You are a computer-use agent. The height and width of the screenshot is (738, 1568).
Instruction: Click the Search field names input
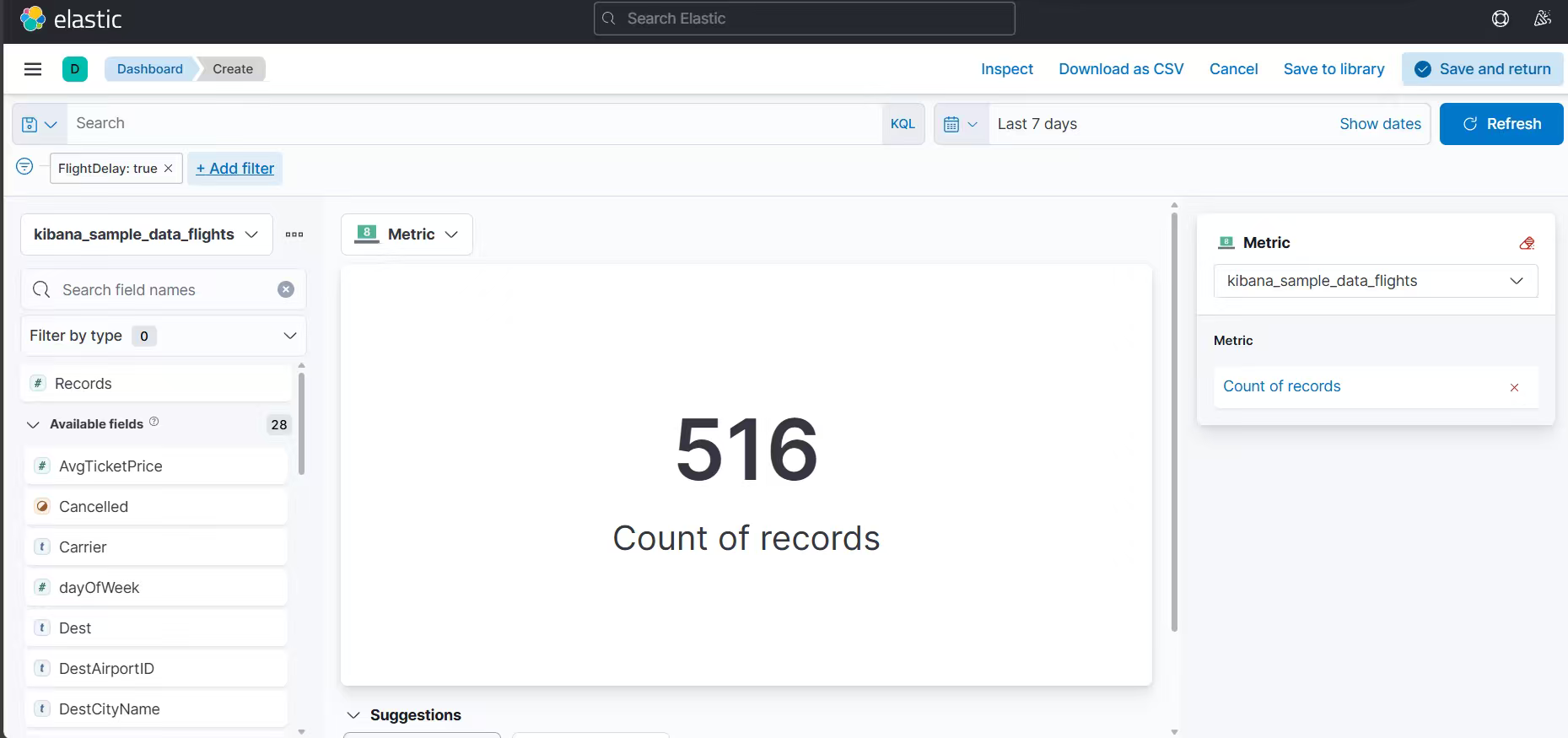pyautogui.click(x=160, y=289)
